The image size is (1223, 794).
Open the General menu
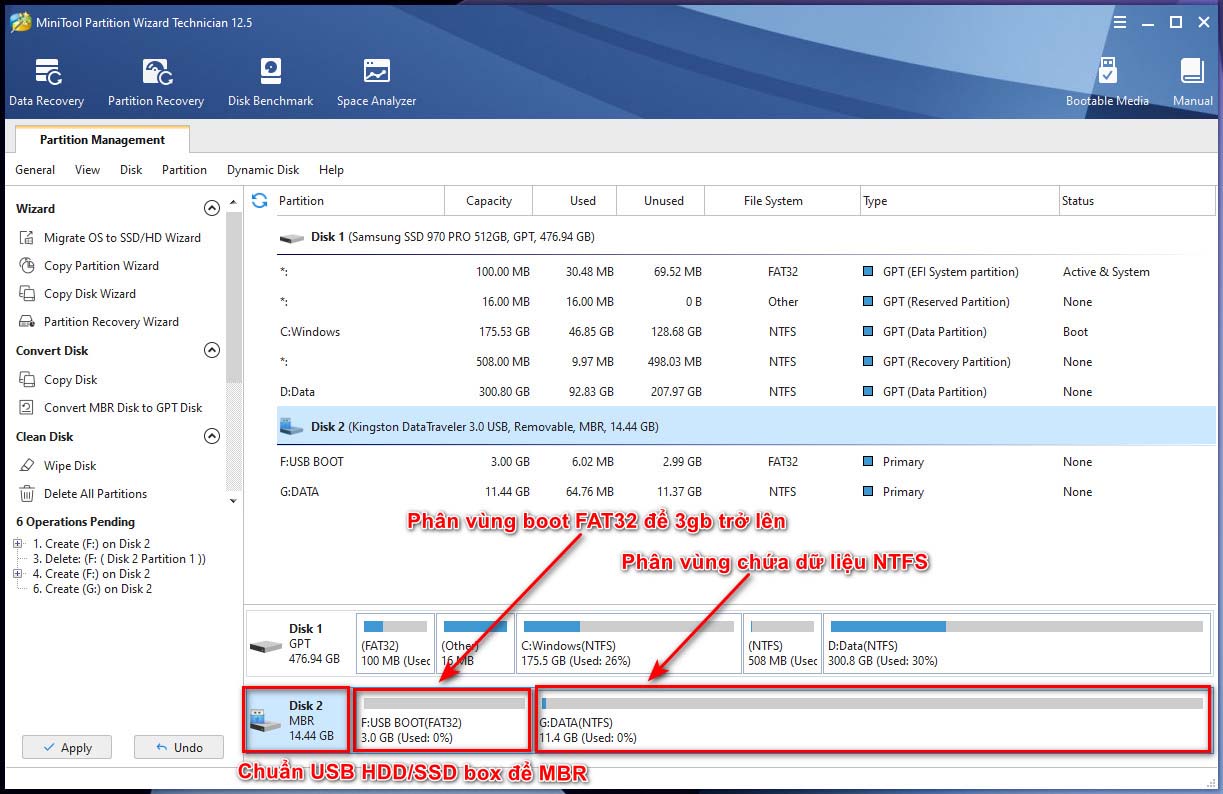(35, 170)
